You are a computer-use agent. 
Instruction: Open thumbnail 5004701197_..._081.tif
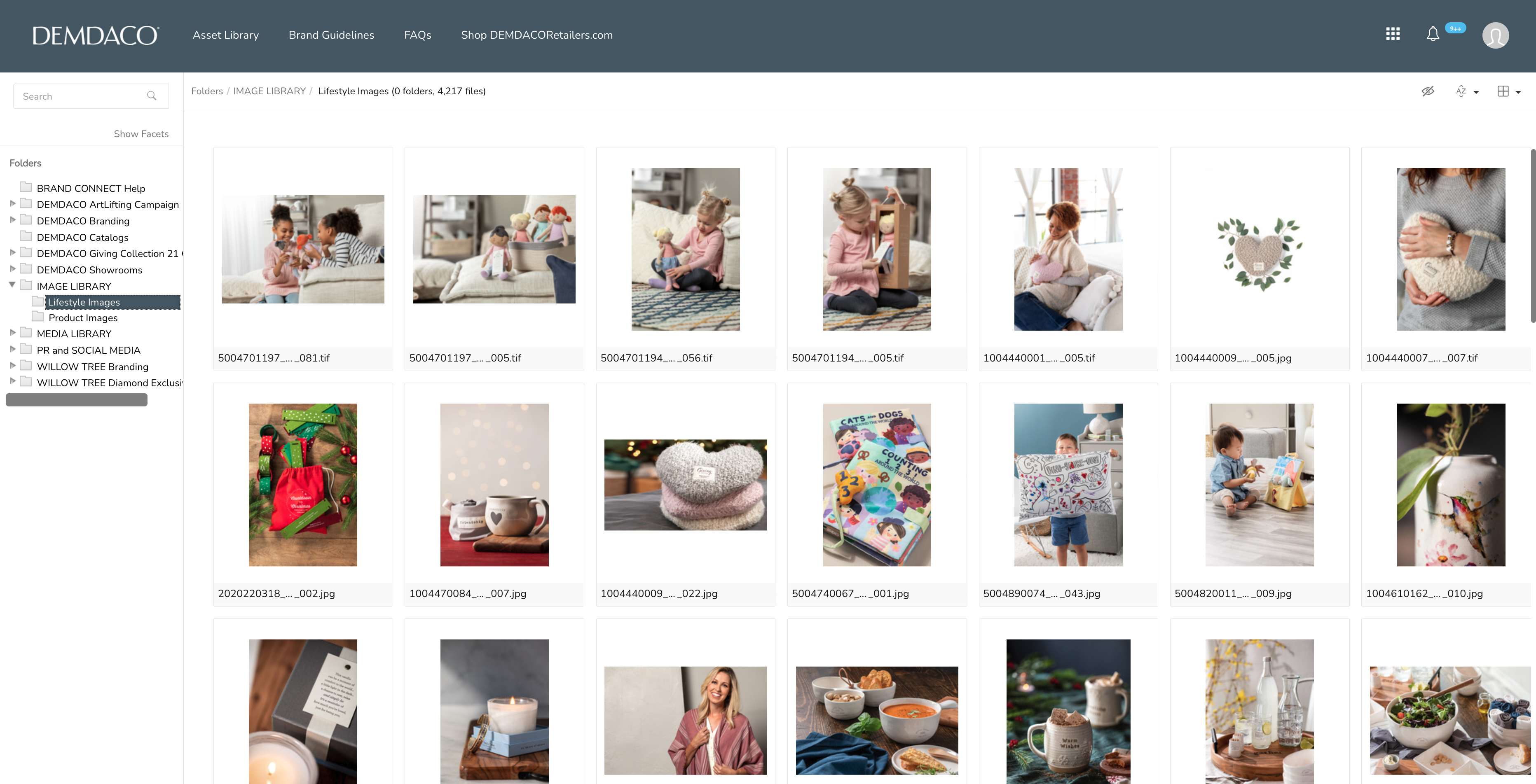[x=303, y=249]
